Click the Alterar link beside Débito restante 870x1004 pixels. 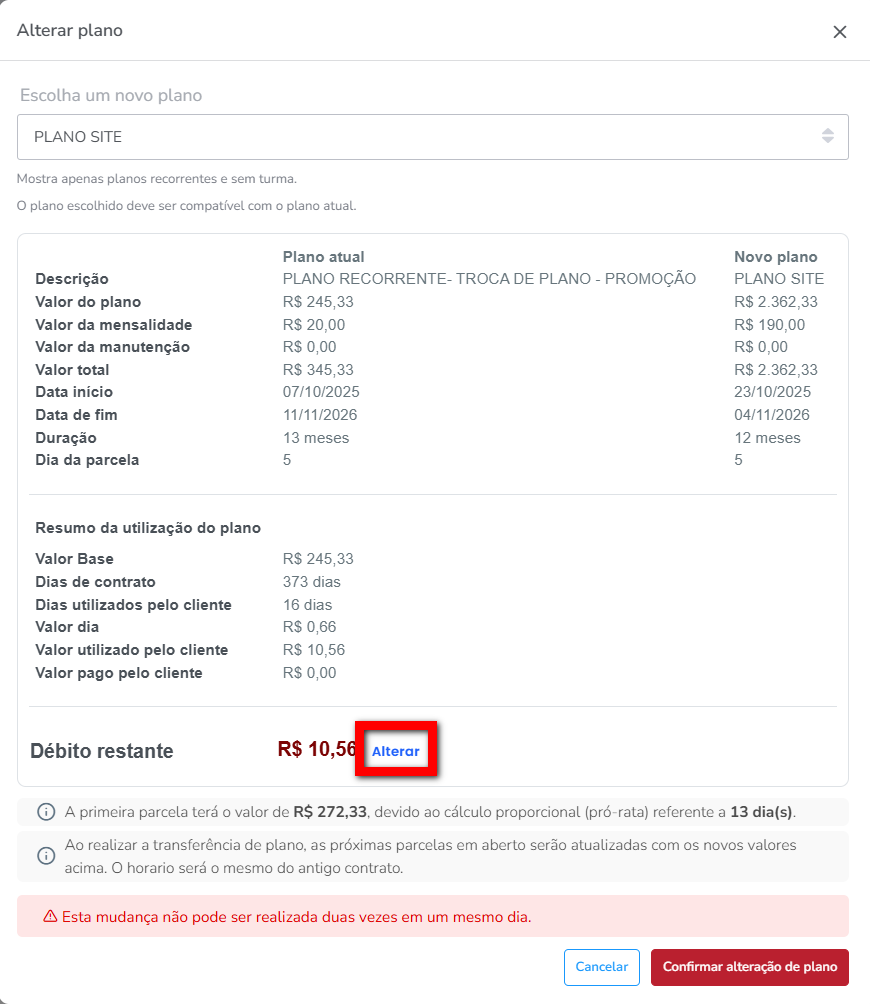(396, 751)
